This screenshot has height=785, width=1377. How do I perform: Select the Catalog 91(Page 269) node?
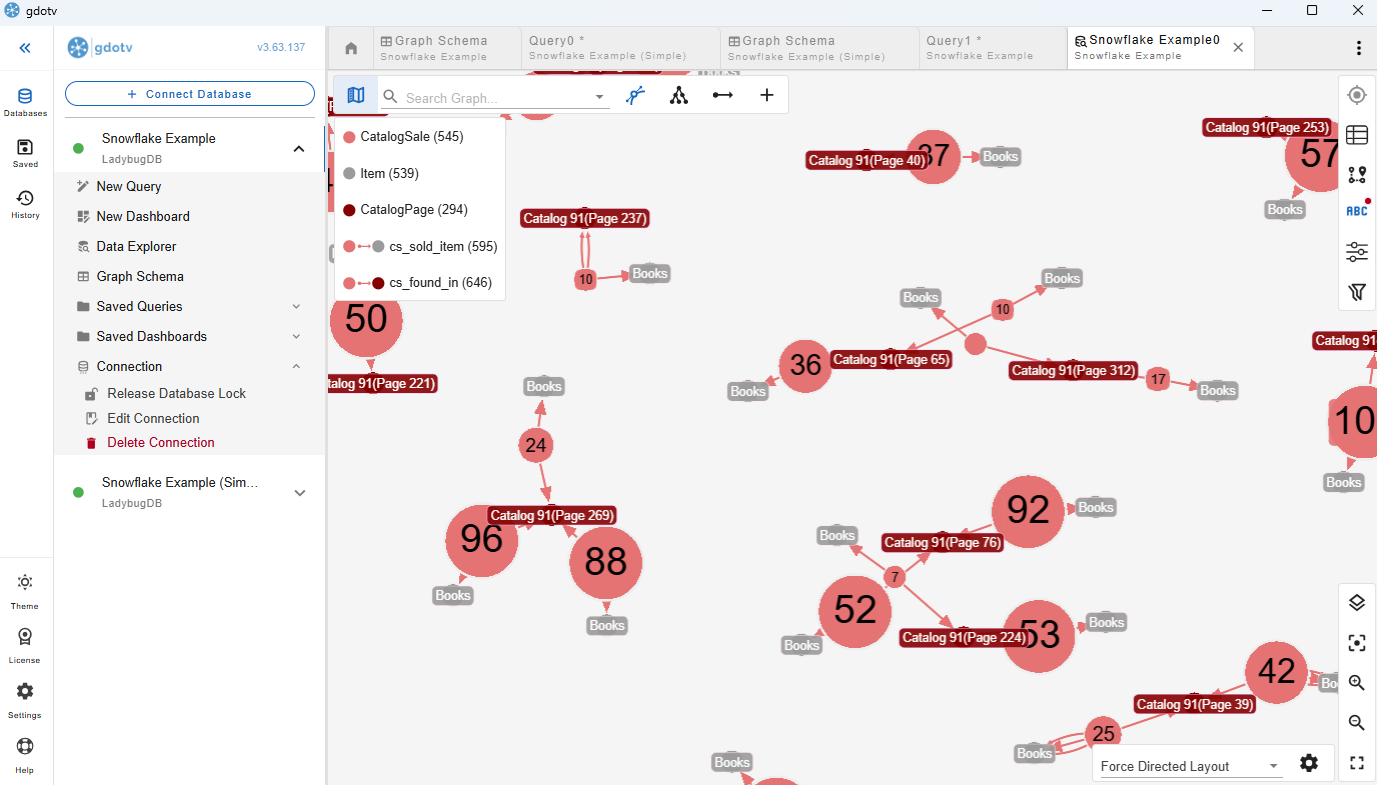(x=552, y=516)
